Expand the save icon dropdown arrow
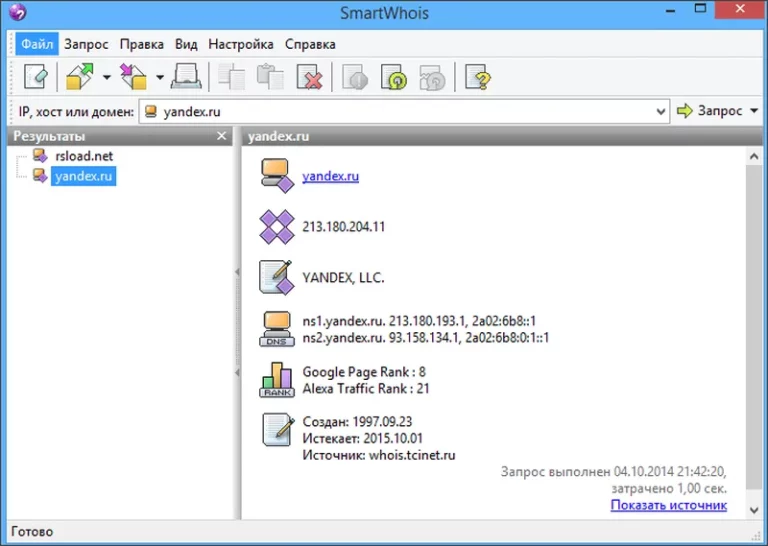 [x=159, y=77]
